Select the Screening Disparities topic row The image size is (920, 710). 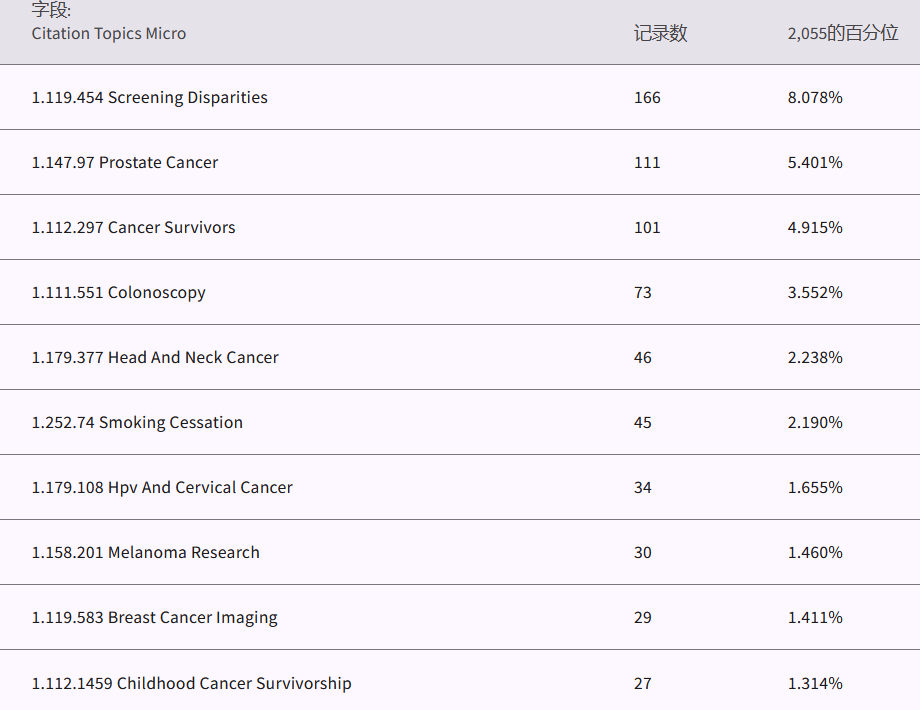pyautogui.click(x=150, y=97)
